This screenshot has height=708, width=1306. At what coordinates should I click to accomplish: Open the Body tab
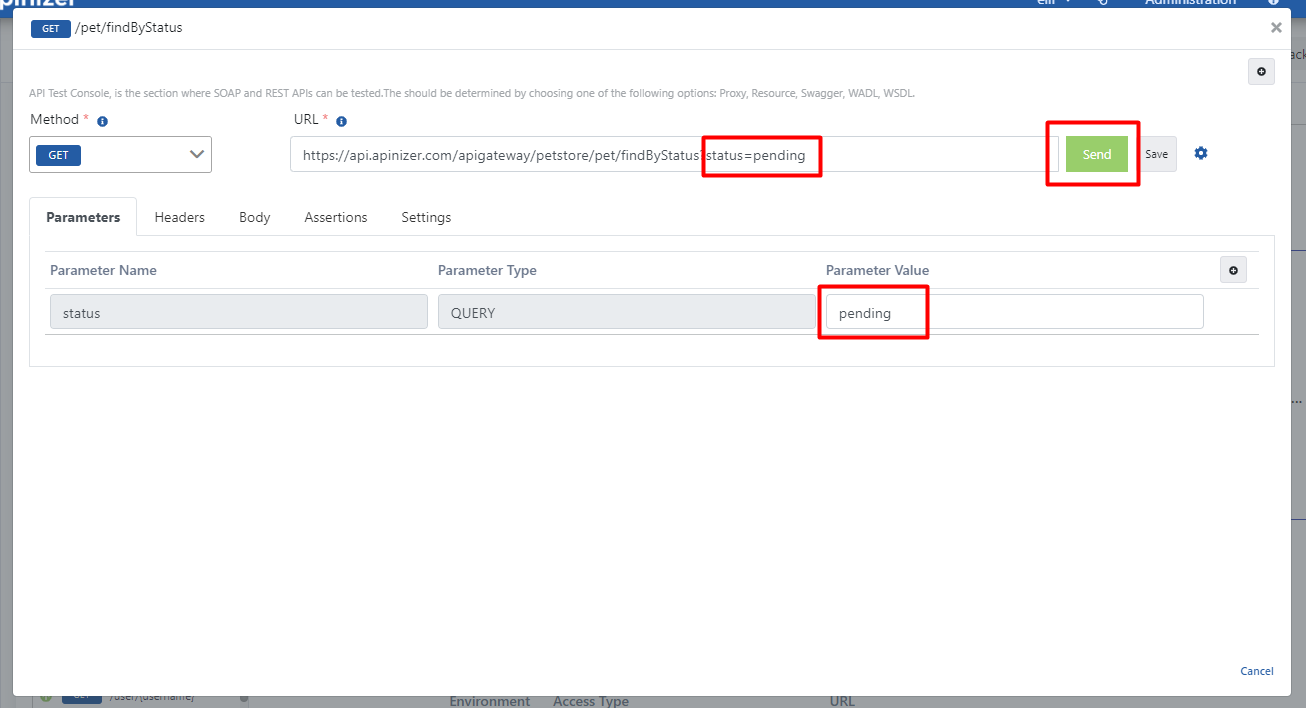point(254,217)
